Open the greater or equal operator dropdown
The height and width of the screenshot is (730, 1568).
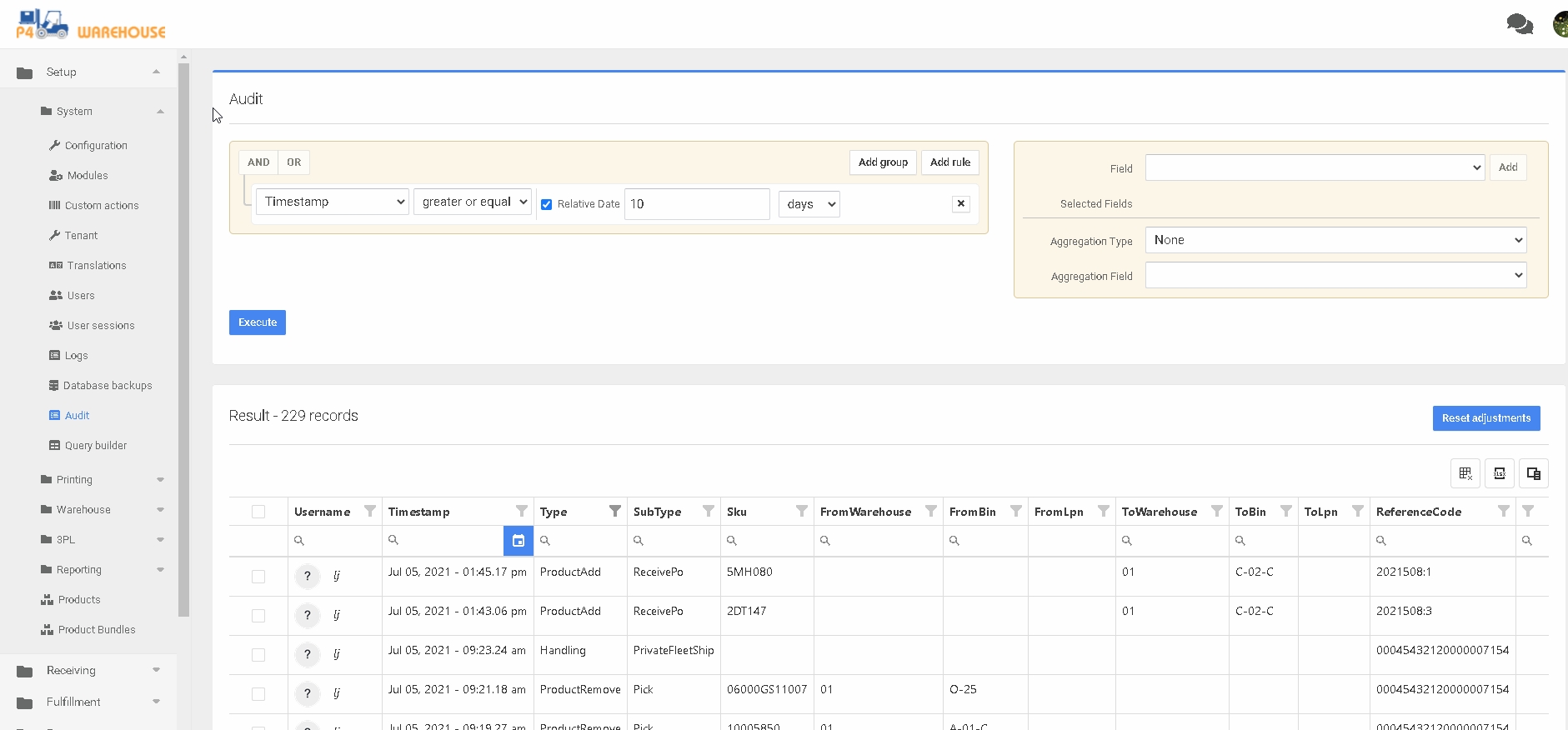[473, 202]
